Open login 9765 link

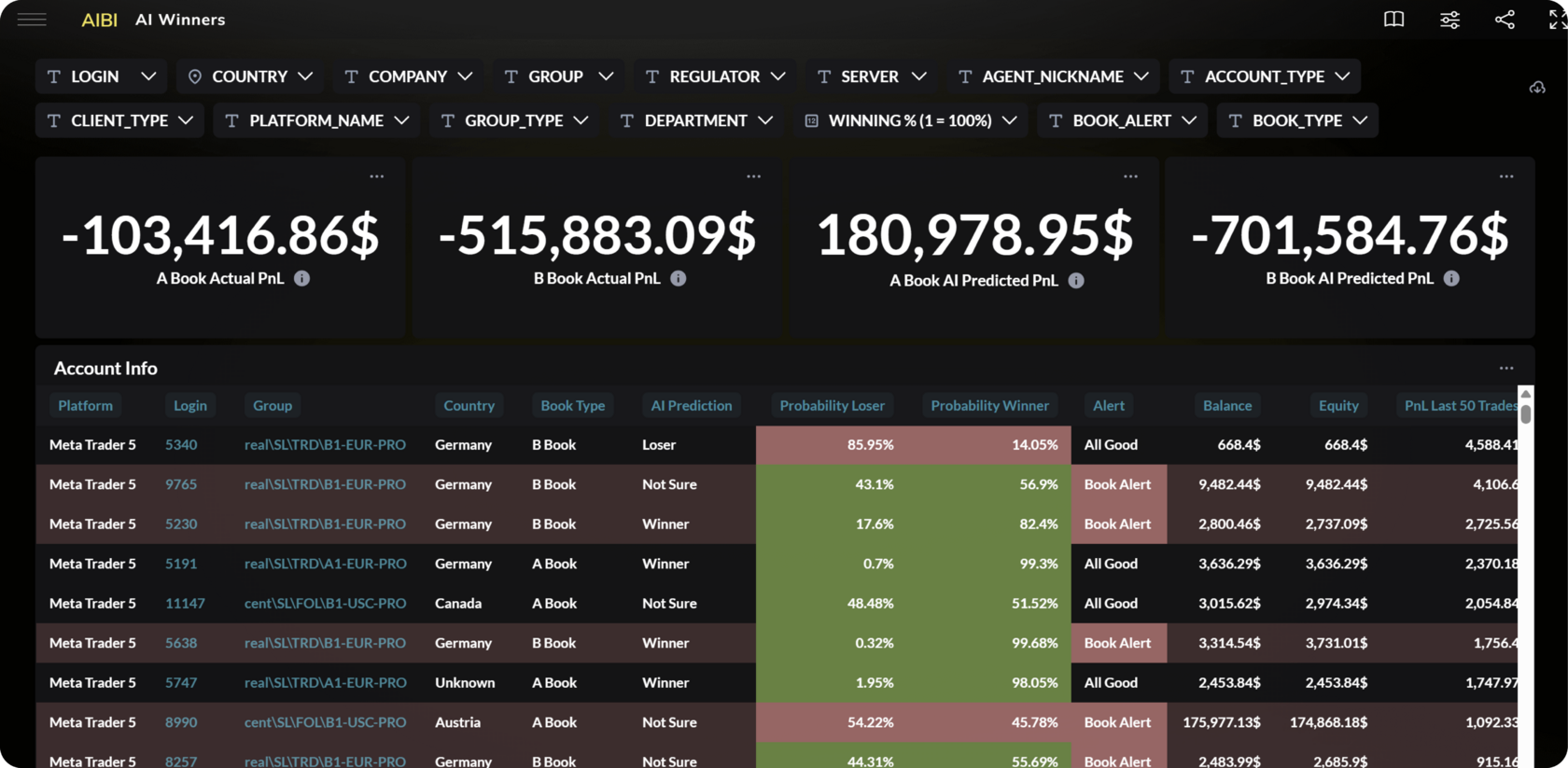[181, 484]
